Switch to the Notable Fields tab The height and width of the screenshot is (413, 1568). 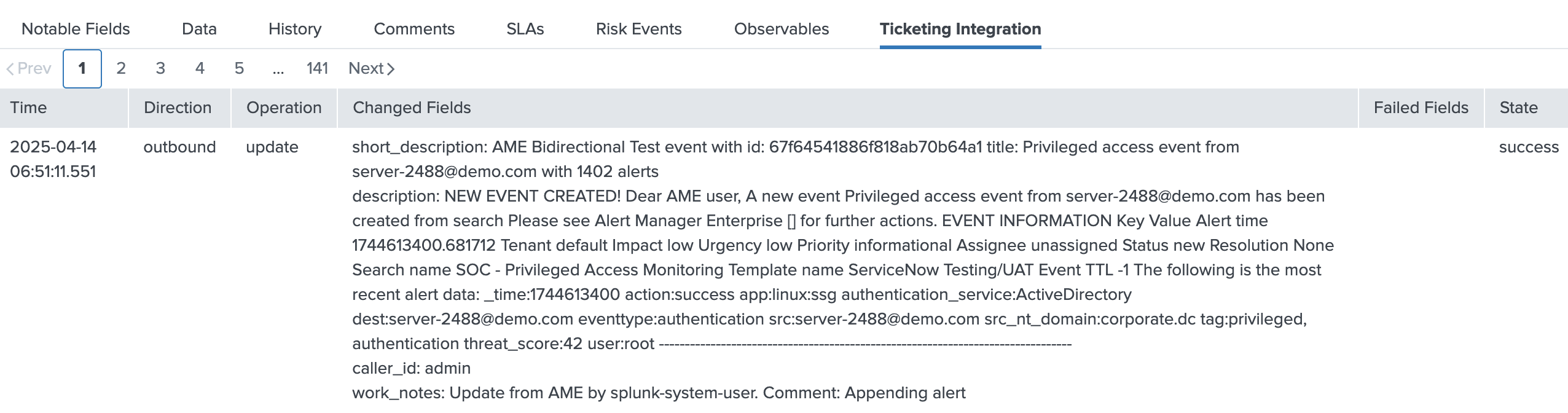click(x=75, y=29)
